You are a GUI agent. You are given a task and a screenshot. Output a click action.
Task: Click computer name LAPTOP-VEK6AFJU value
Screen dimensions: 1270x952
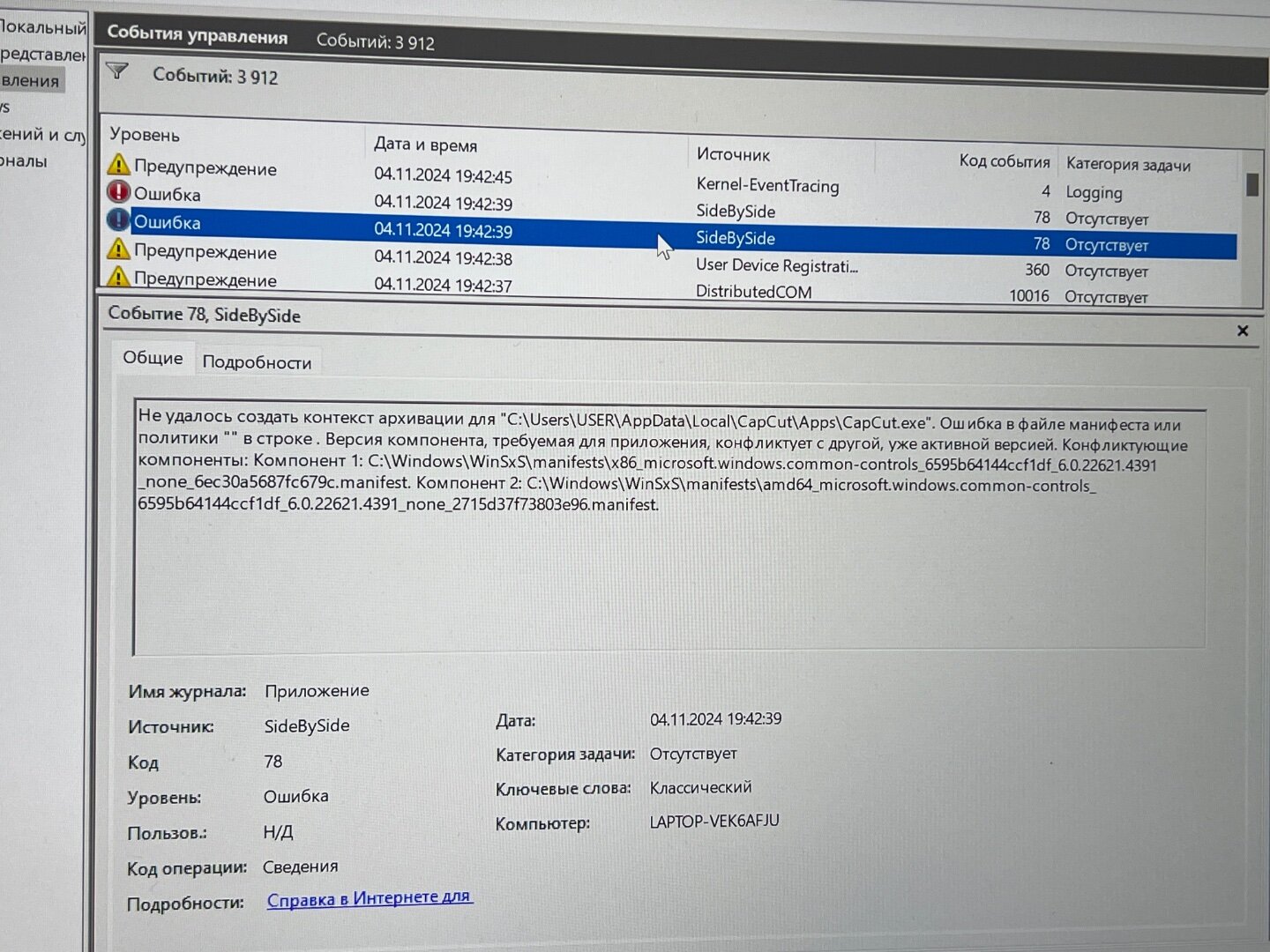pyautogui.click(x=714, y=821)
